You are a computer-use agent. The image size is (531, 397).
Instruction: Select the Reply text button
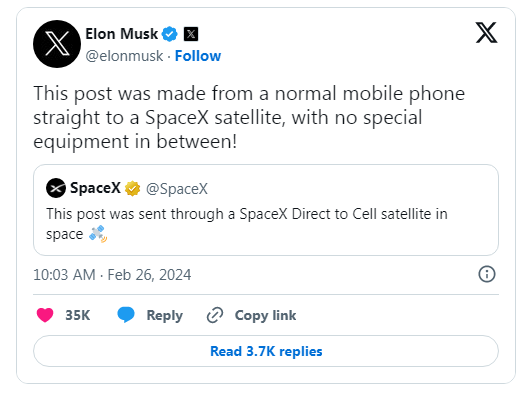(x=165, y=315)
